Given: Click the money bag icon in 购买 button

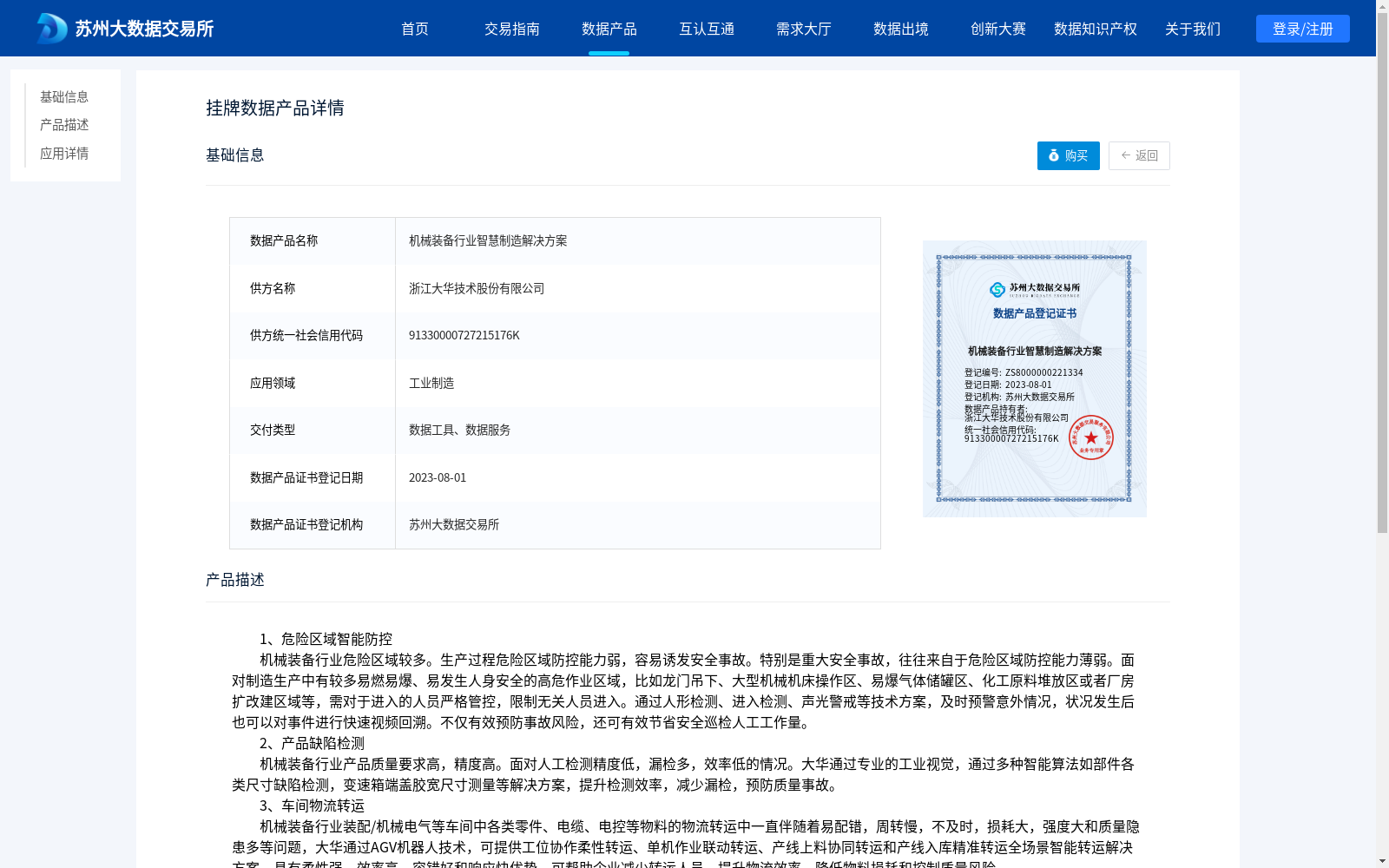Looking at the screenshot, I should [1054, 155].
